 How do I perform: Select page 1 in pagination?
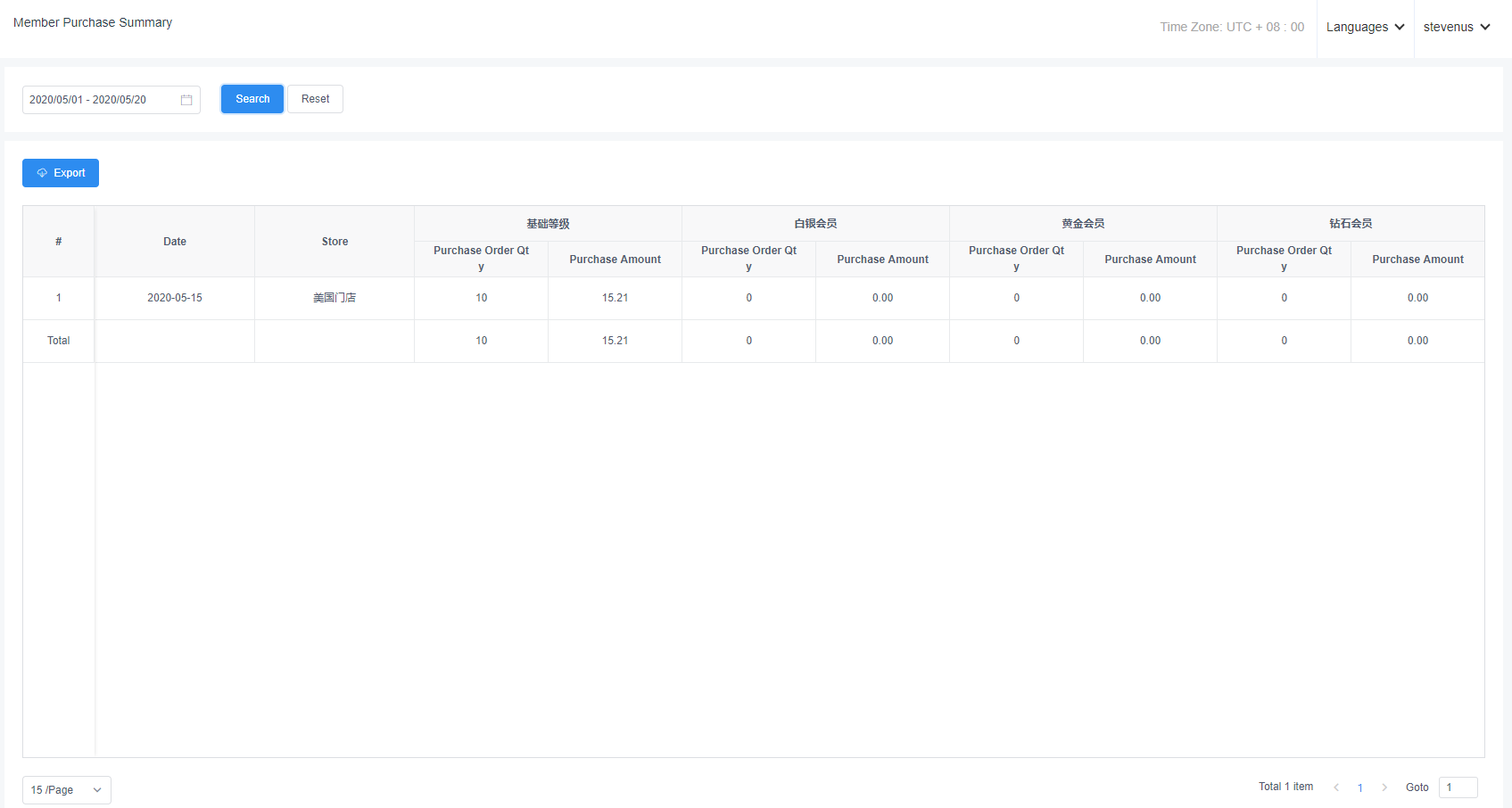tap(1360, 787)
